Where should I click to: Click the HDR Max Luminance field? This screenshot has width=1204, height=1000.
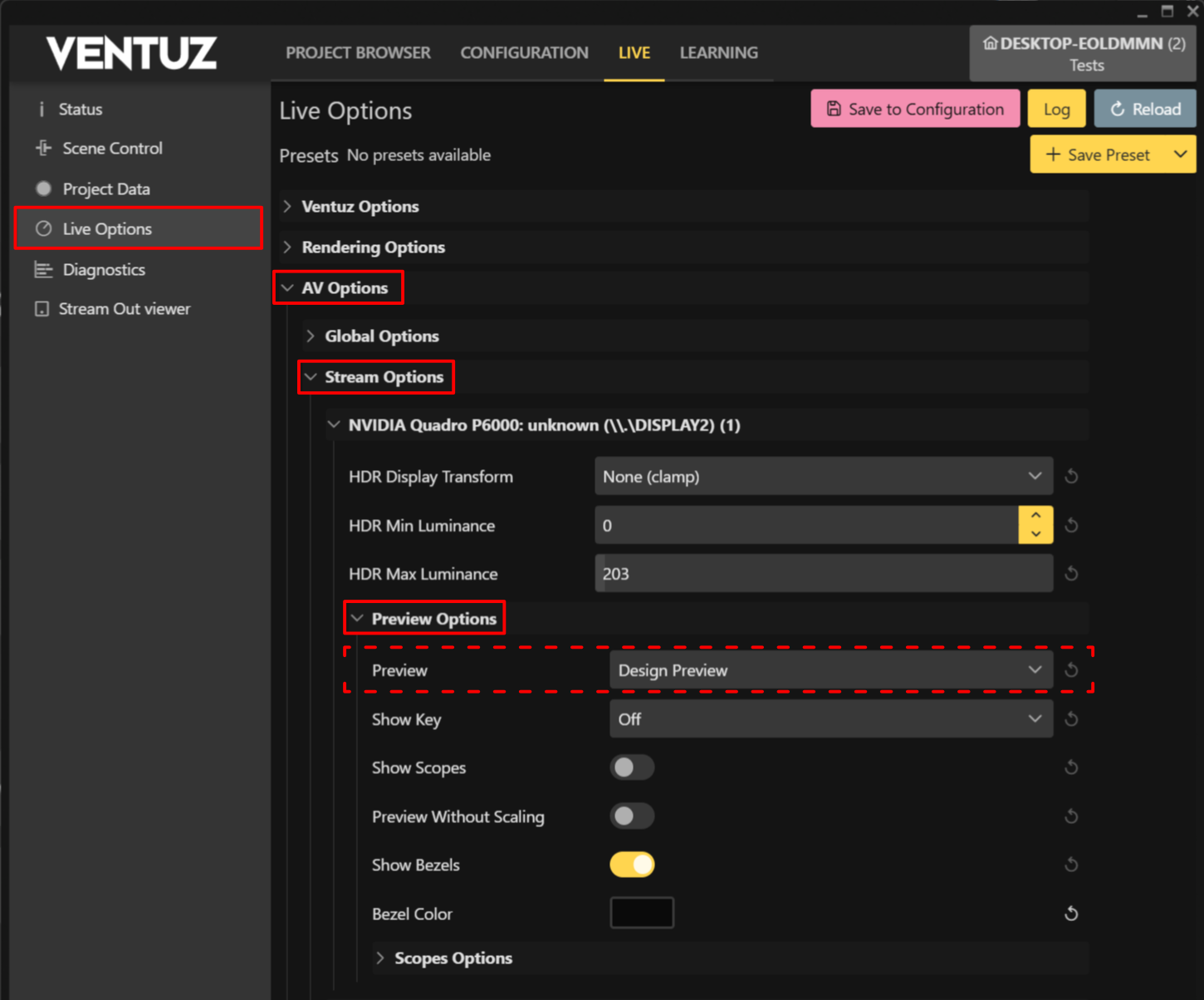pos(822,574)
